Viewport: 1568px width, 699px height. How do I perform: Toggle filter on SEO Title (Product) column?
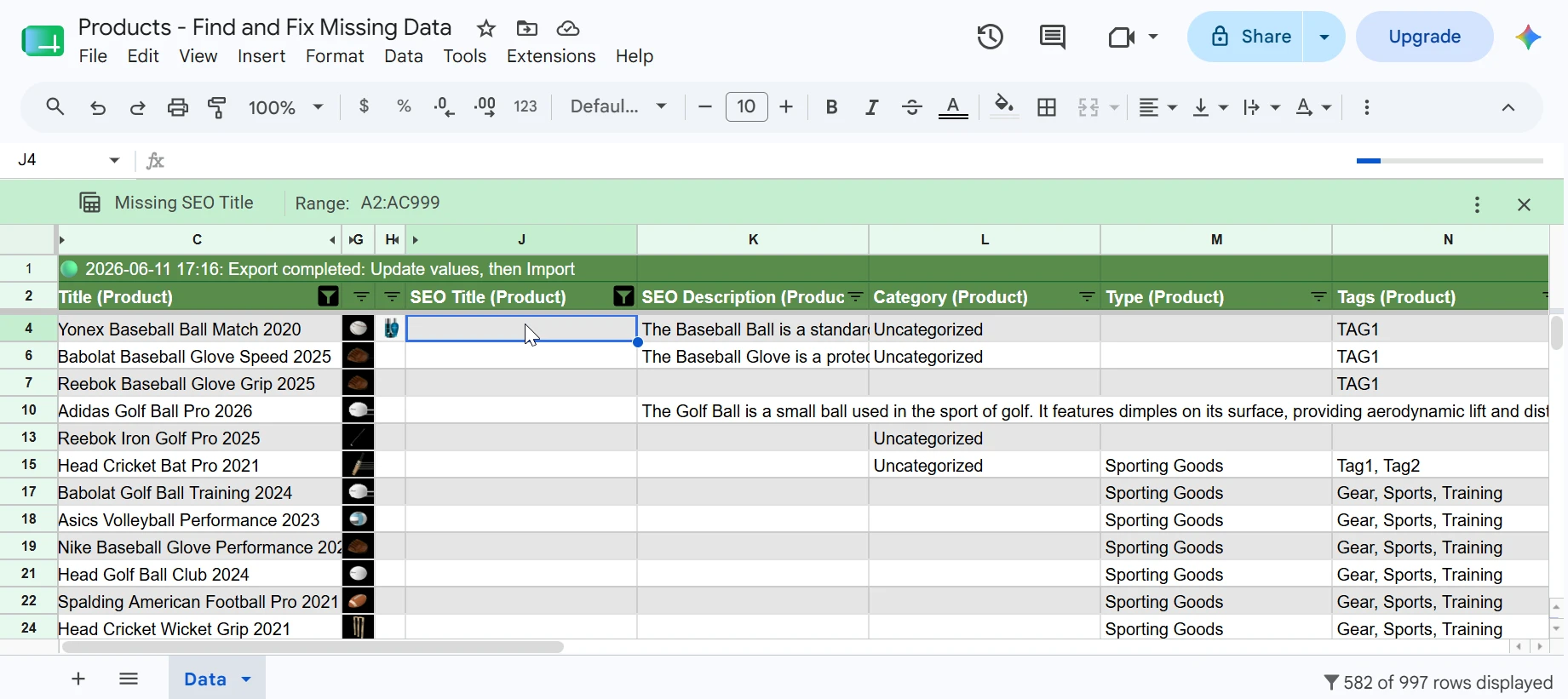(623, 297)
